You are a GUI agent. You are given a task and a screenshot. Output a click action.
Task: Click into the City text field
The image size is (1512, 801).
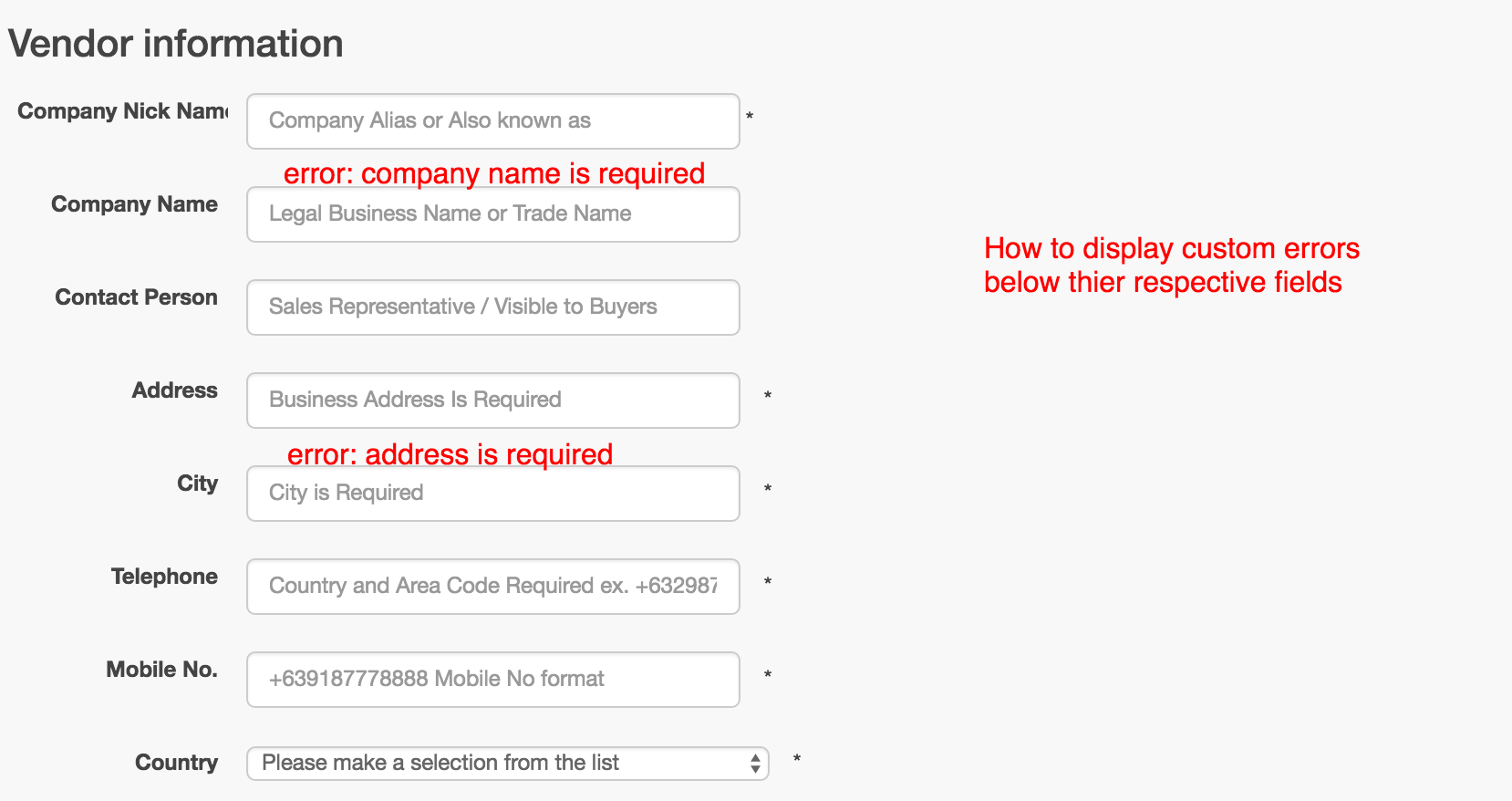click(492, 494)
